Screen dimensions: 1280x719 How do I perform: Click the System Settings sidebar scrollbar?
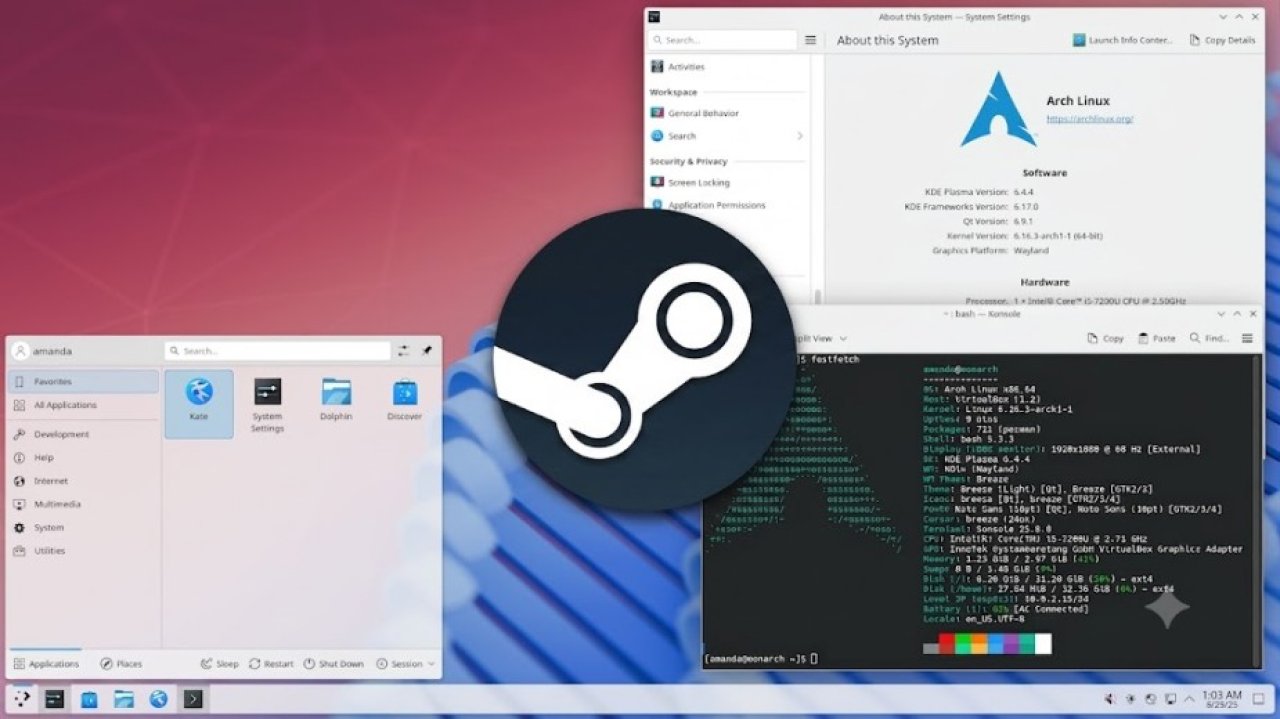tap(817, 296)
